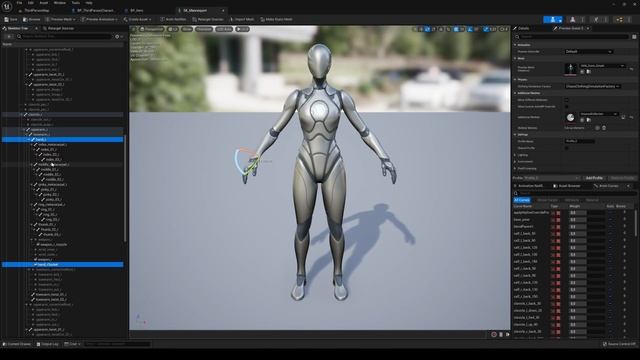Image resolution: width=640 pixels, height=360 pixels.
Task: Switch to the Asset Browser tab
Action: tap(567, 186)
